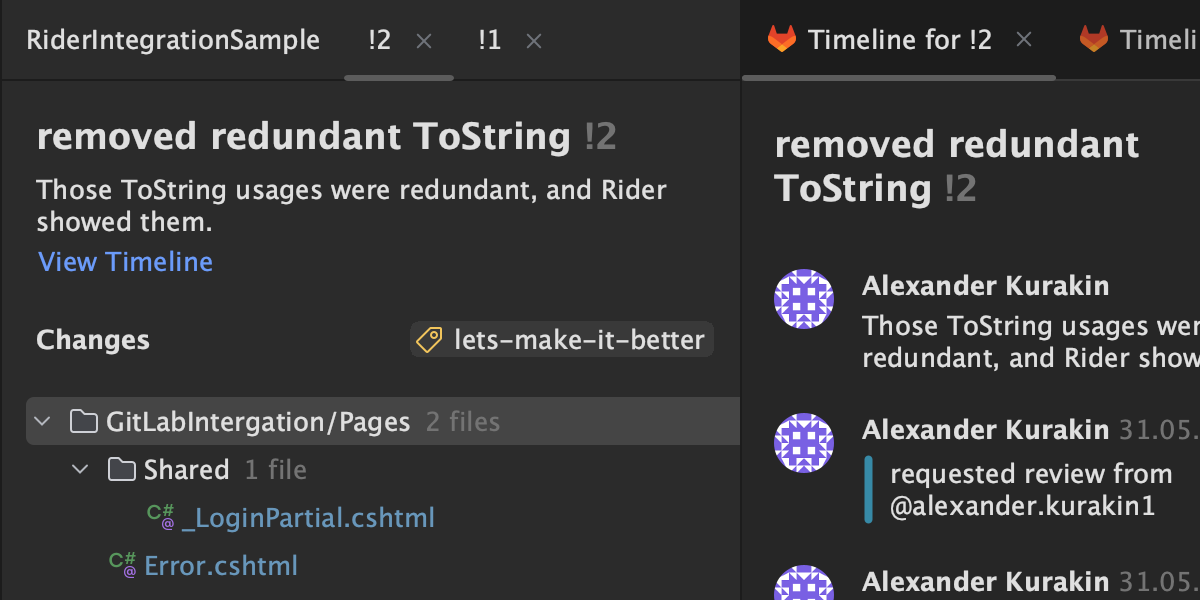This screenshot has height=600, width=1200.
Task: Click C# file icon for Error.cshtml
Action: (x=123, y=565)
